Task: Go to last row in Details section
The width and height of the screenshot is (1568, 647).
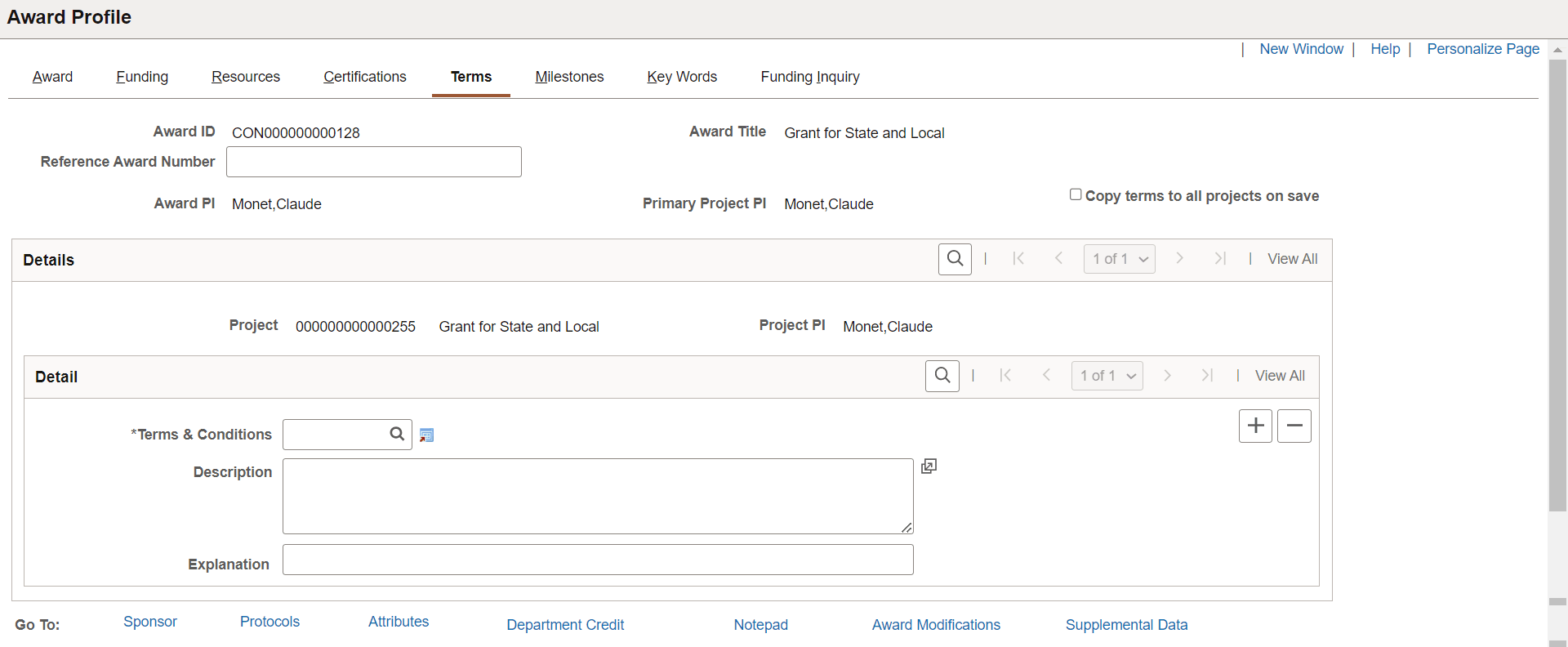Action: click(1220, 259)
